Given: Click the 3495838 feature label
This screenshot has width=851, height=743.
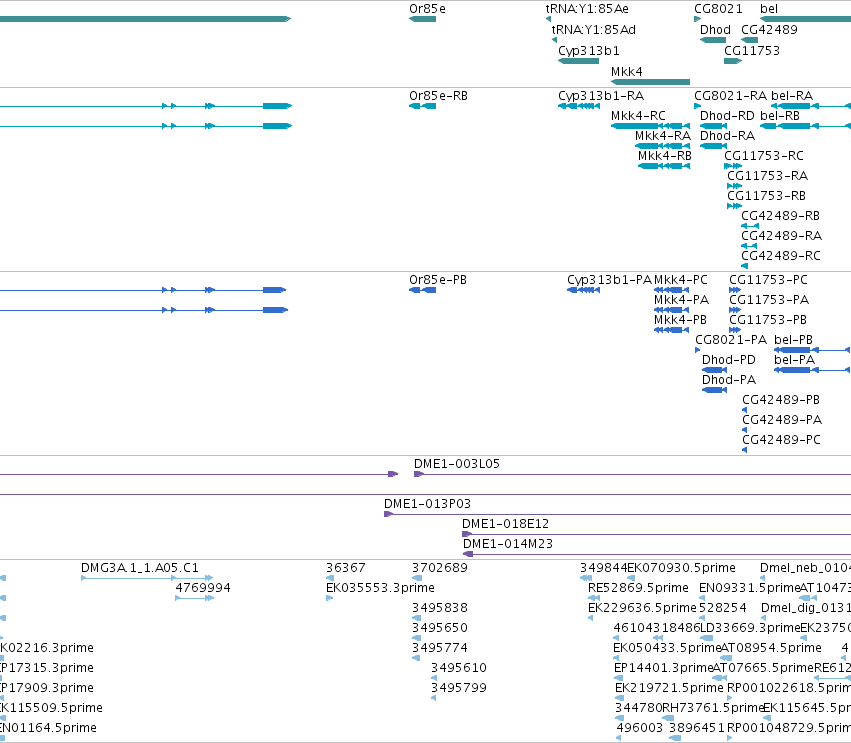Looking at the screenshot, I should click(439, 609).
